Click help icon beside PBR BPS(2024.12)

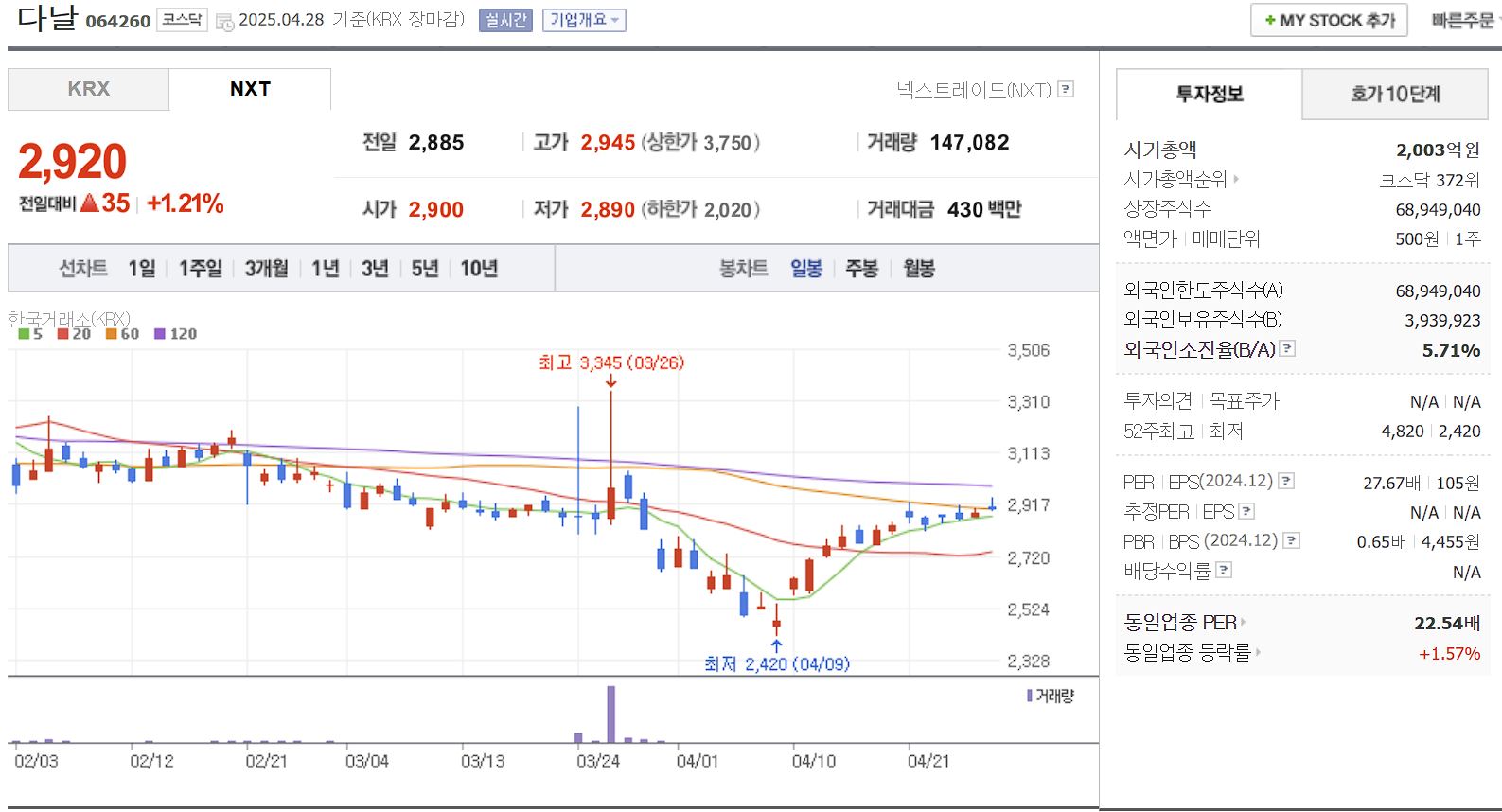[1292, 540]
